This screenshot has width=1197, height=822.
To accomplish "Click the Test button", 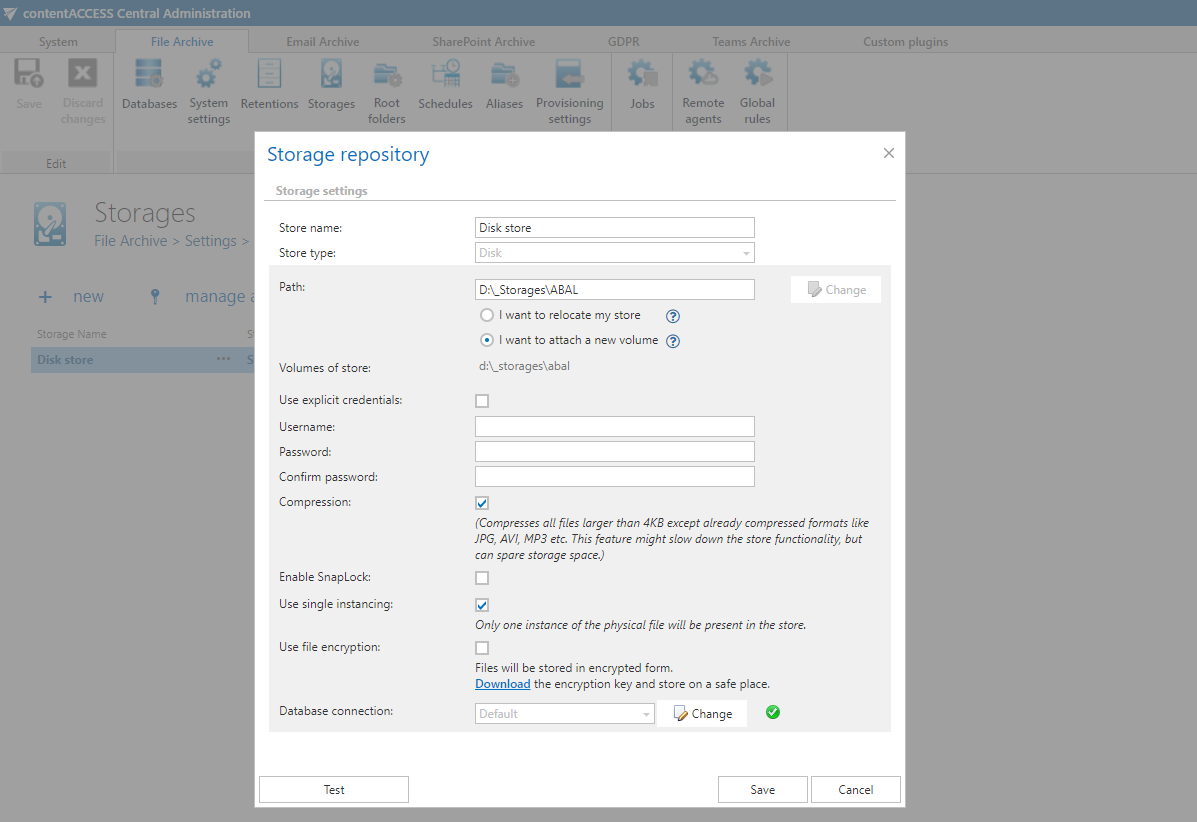I will 333,790.
